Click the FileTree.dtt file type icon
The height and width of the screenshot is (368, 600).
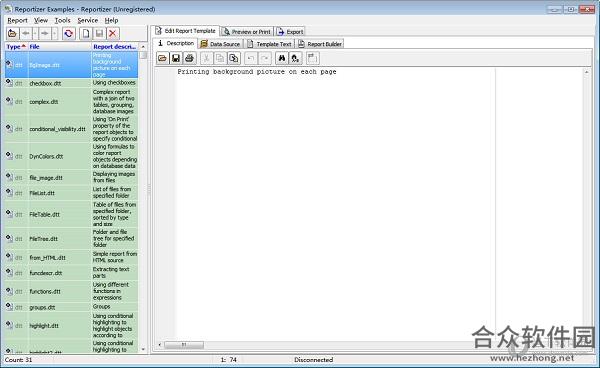(9, 238)
